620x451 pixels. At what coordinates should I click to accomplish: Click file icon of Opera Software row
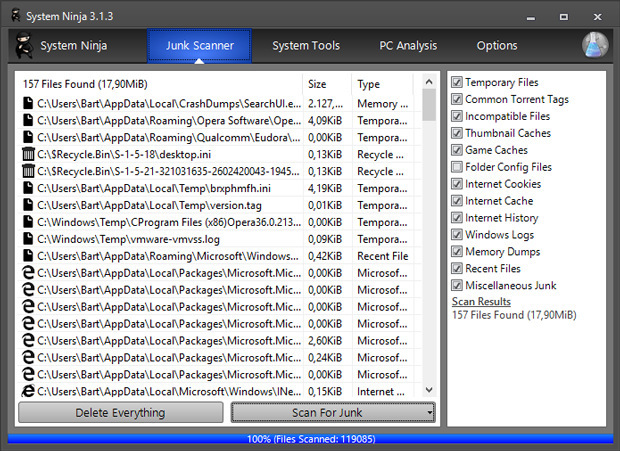[x=28, y=120]
